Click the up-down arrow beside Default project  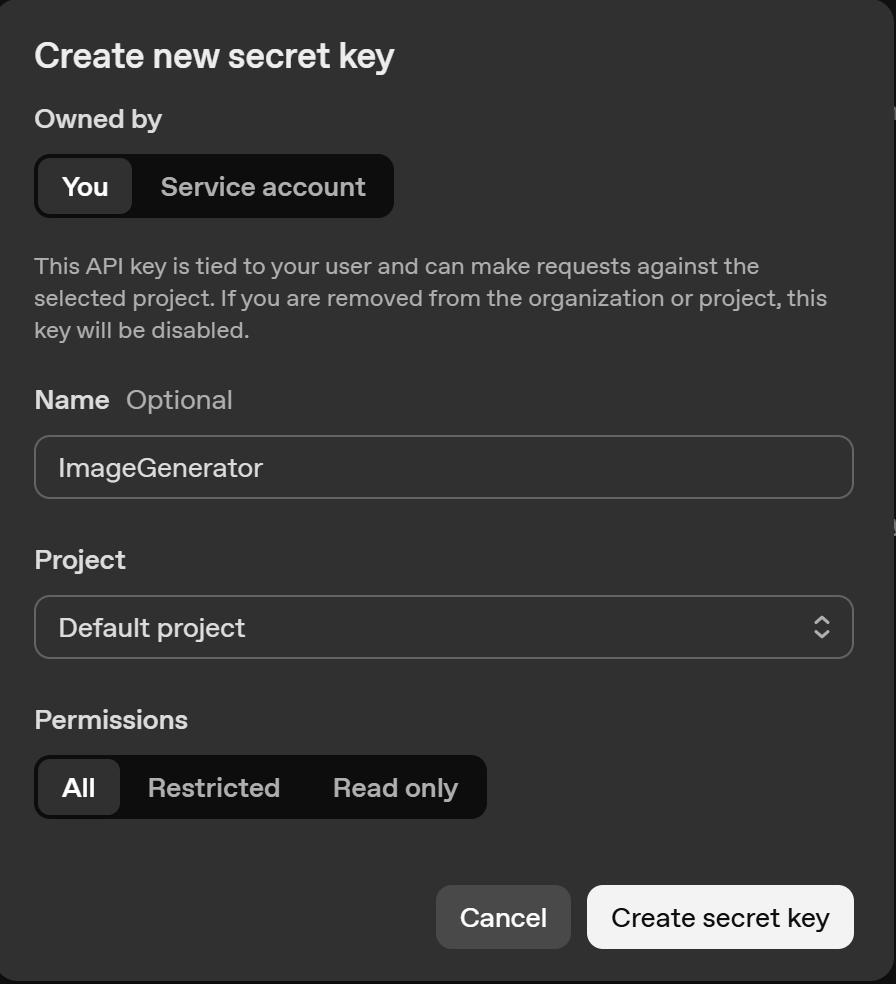(821, 627)
